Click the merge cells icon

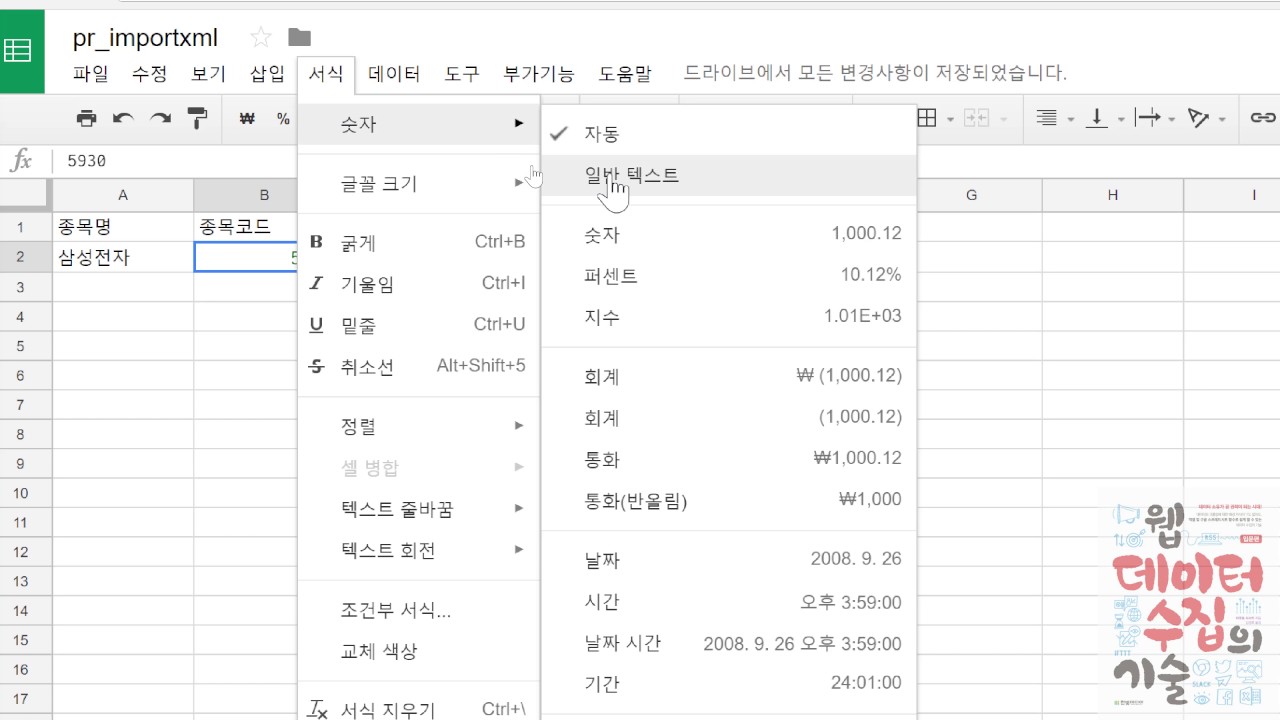(x=976, y=118)
